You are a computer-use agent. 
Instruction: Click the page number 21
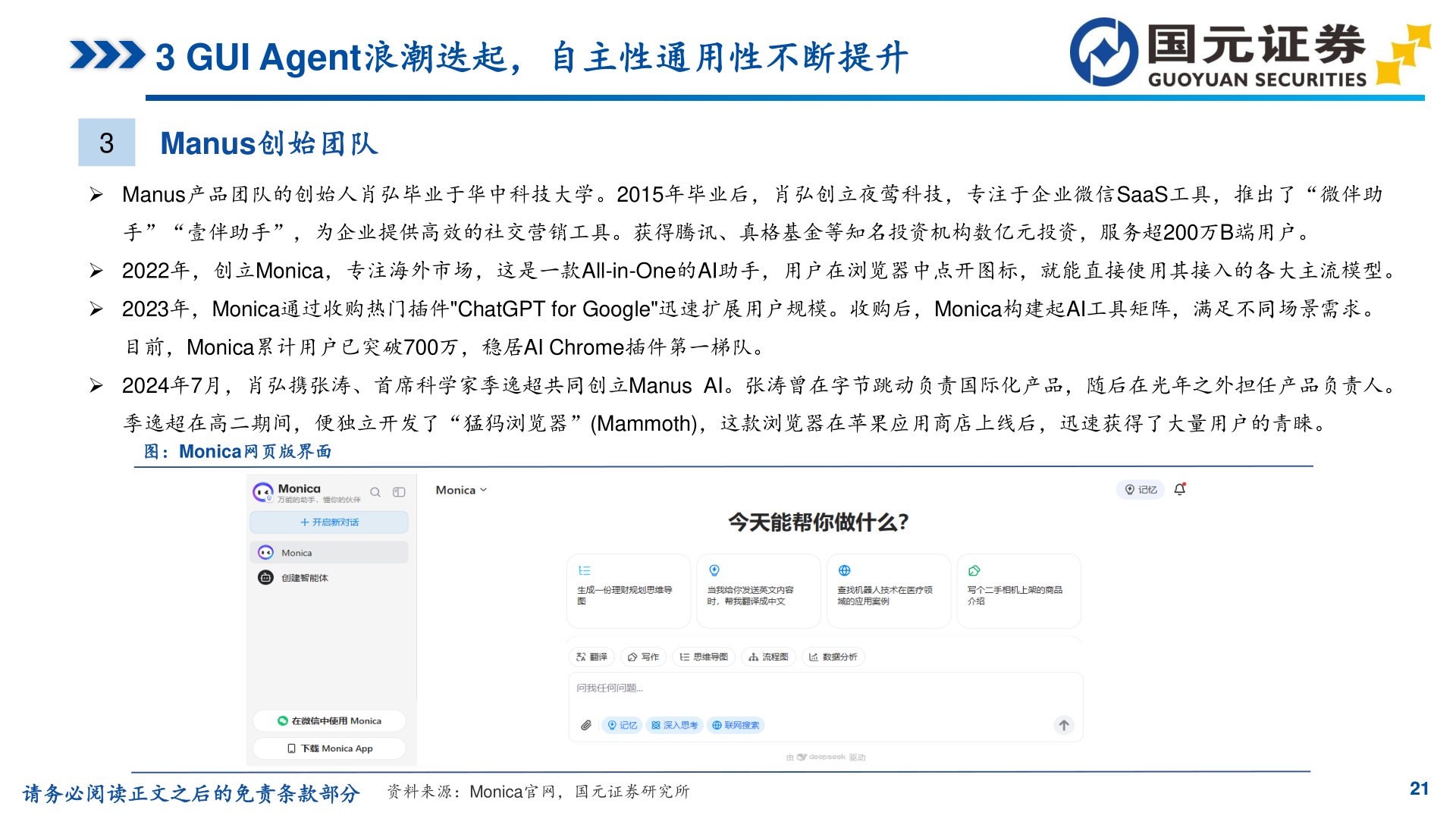click(x=1419, y=789)
